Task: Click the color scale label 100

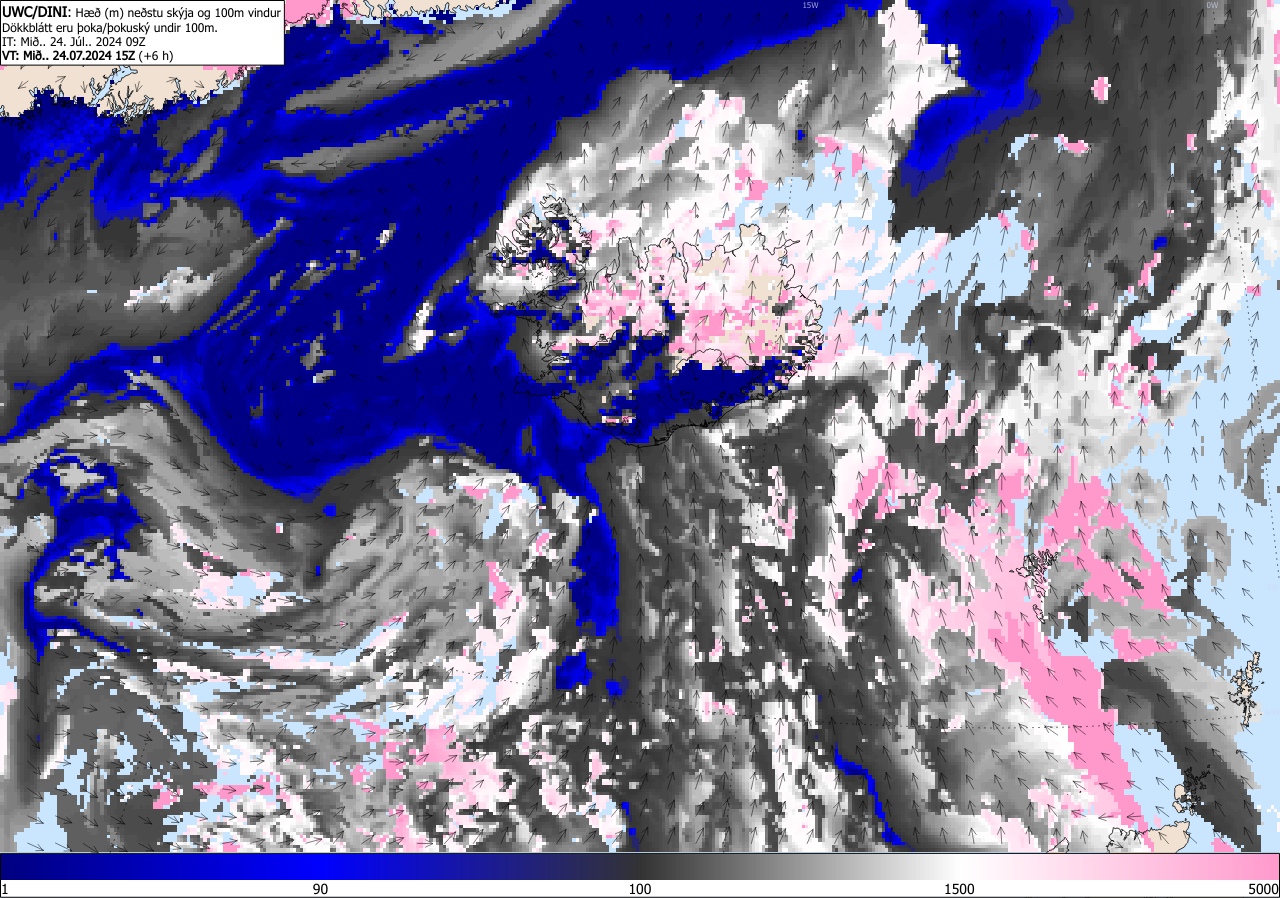Action: click(x=640, y=889)
